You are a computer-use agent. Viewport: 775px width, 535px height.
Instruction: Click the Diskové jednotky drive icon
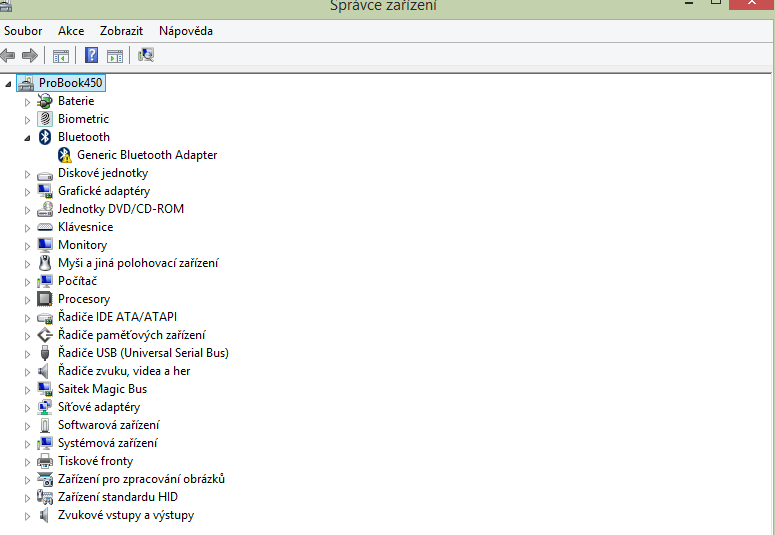[45, 175]
